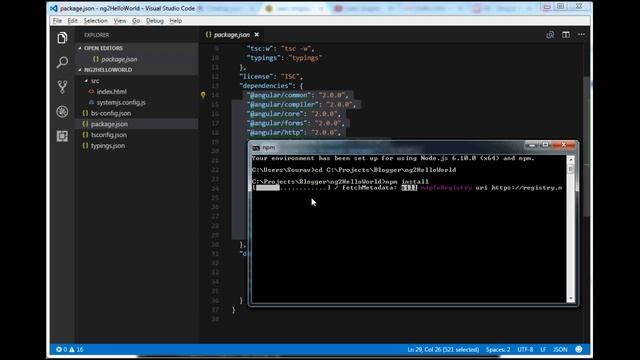This screenshot has width=640, height=360.
Task: Click the "license": "ISC" line
Action: point(271,76)
